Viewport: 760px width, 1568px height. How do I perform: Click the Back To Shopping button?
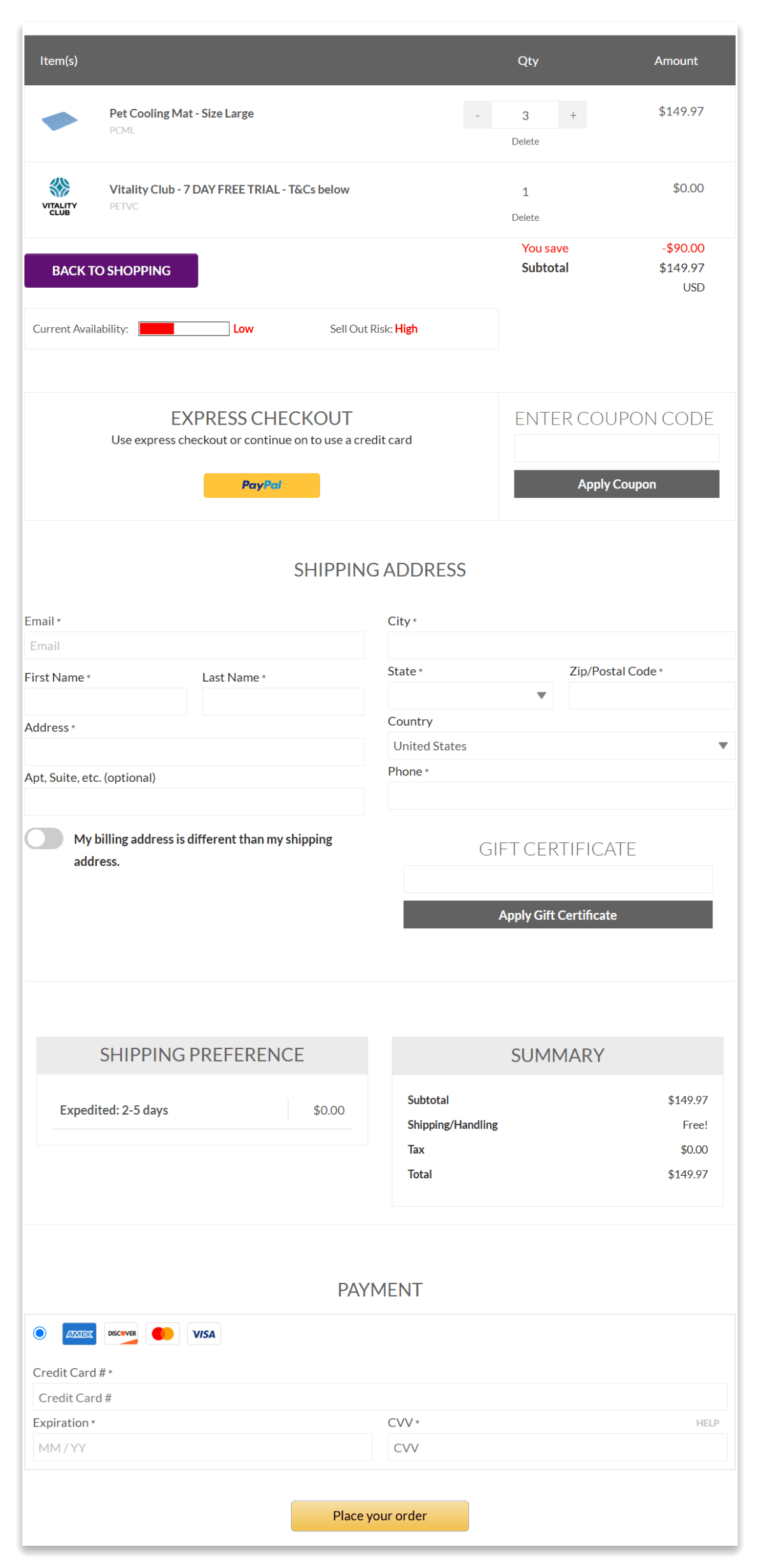coord(111,271)
